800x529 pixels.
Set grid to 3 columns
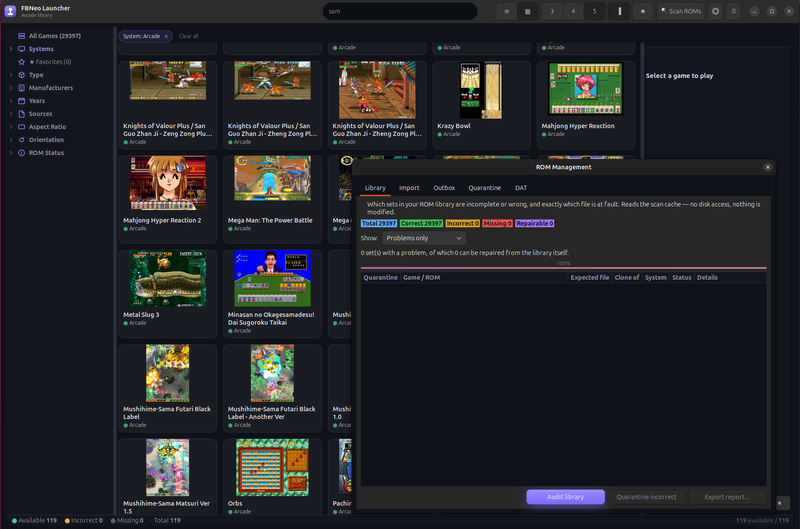pyautogui.click(x=552, y=11)
